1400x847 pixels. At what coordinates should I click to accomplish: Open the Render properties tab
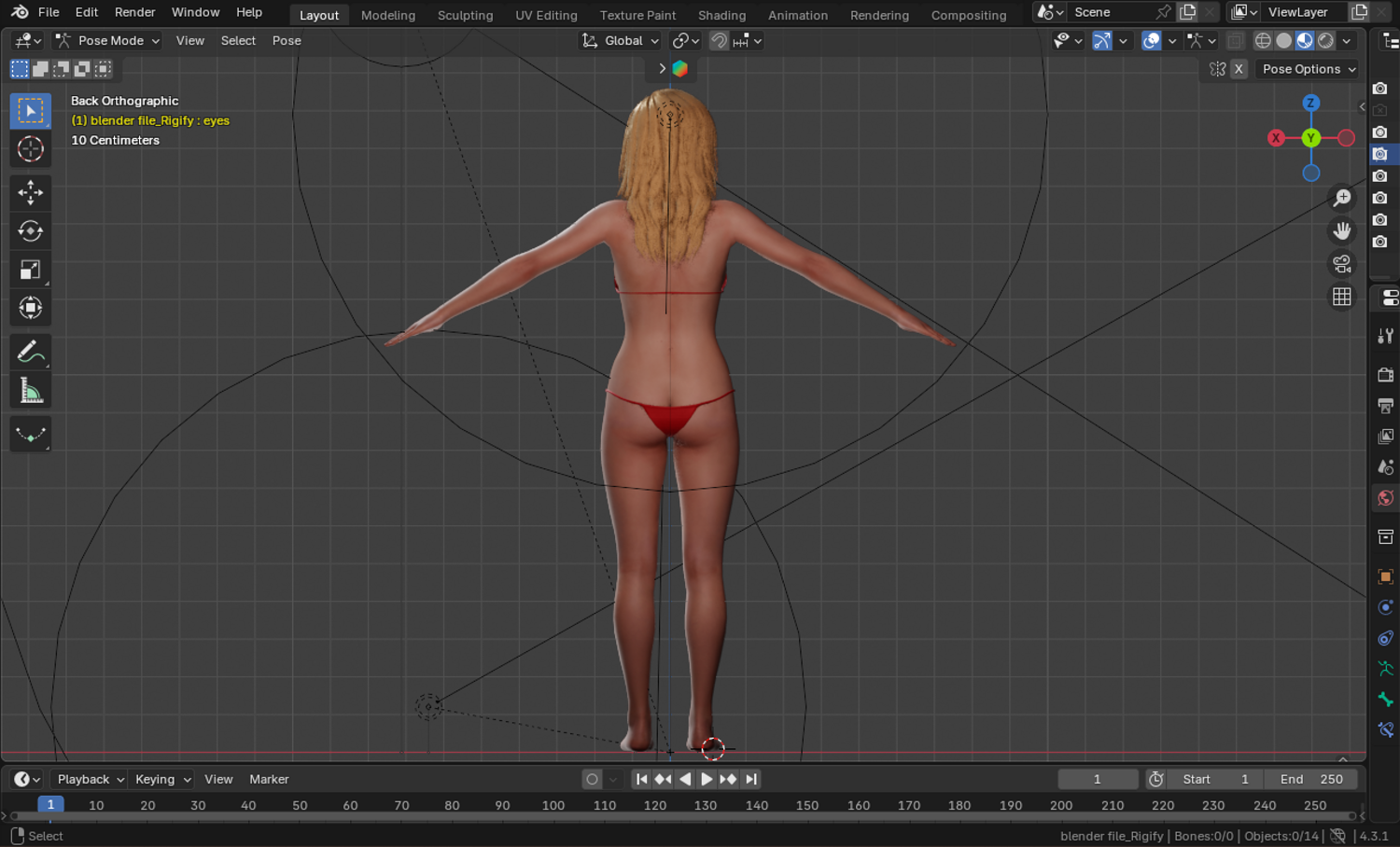pos(1386,375)
